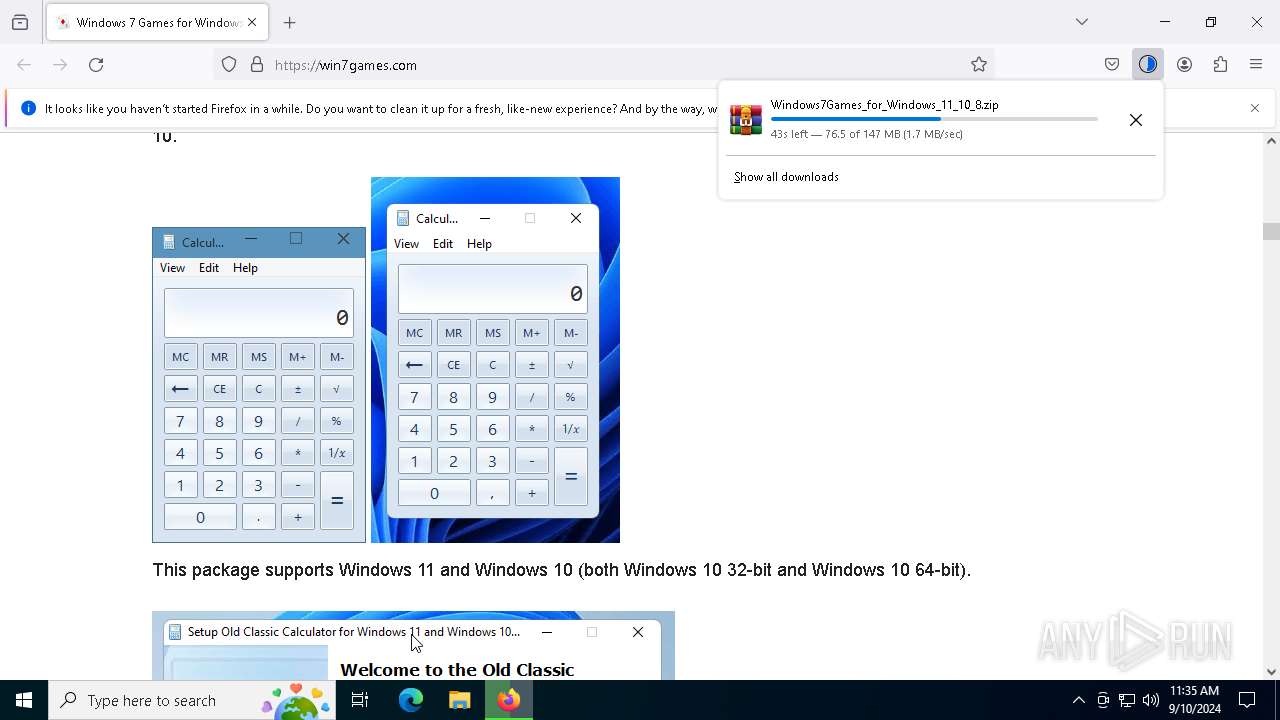Click the Windows7Games_for_Windows_11_10_8.zip file name

pos(884,105)
